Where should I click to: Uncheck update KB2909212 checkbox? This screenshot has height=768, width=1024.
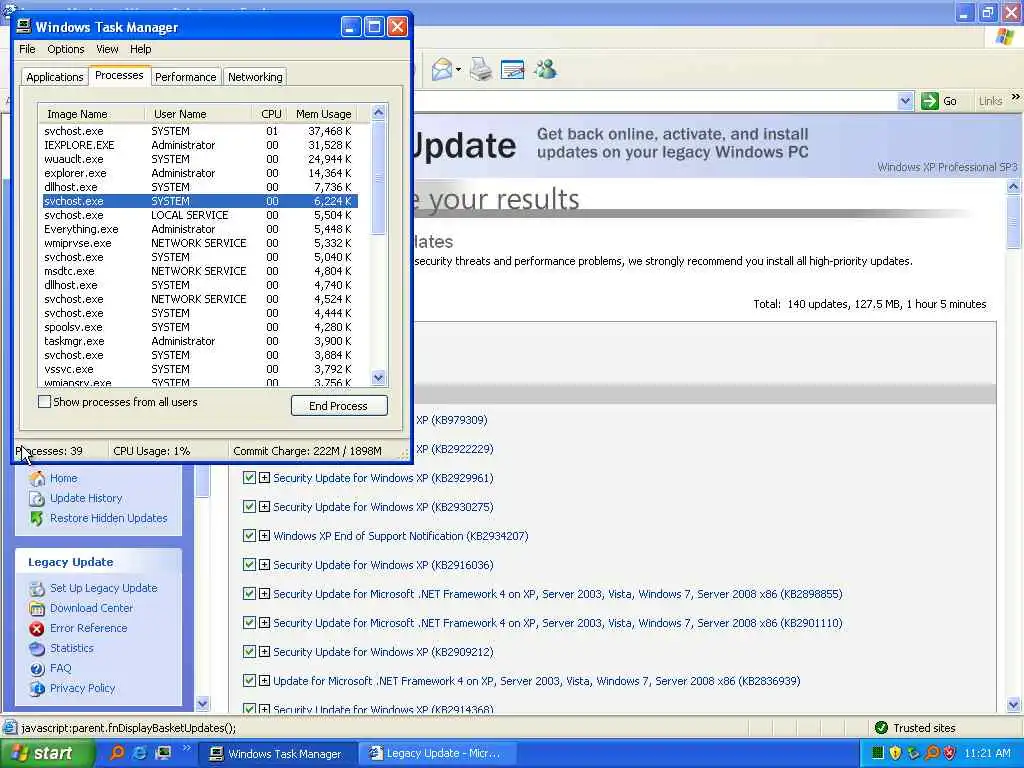point(249,651)
